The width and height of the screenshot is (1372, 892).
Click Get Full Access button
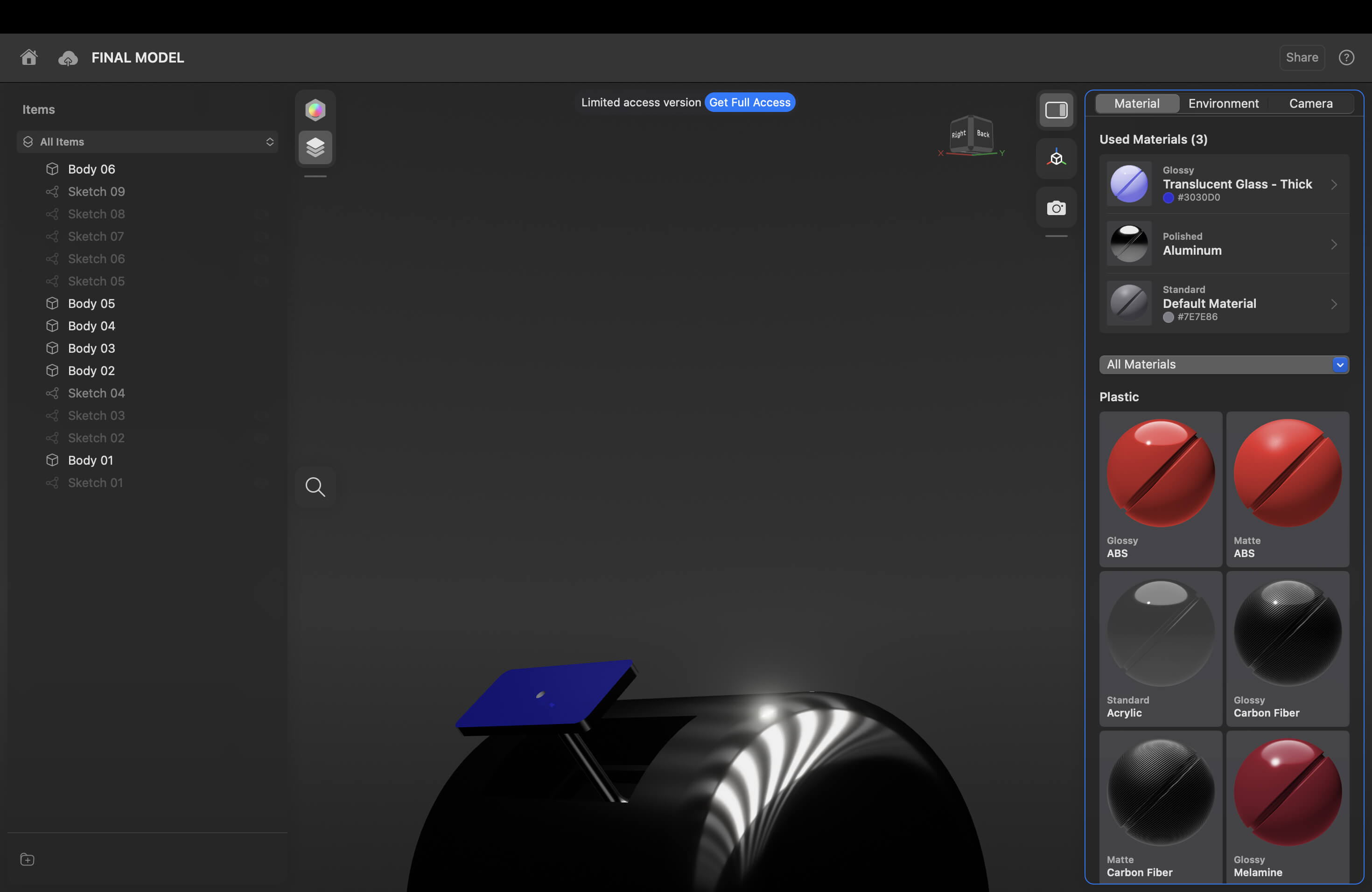click(x=749, y=102)
